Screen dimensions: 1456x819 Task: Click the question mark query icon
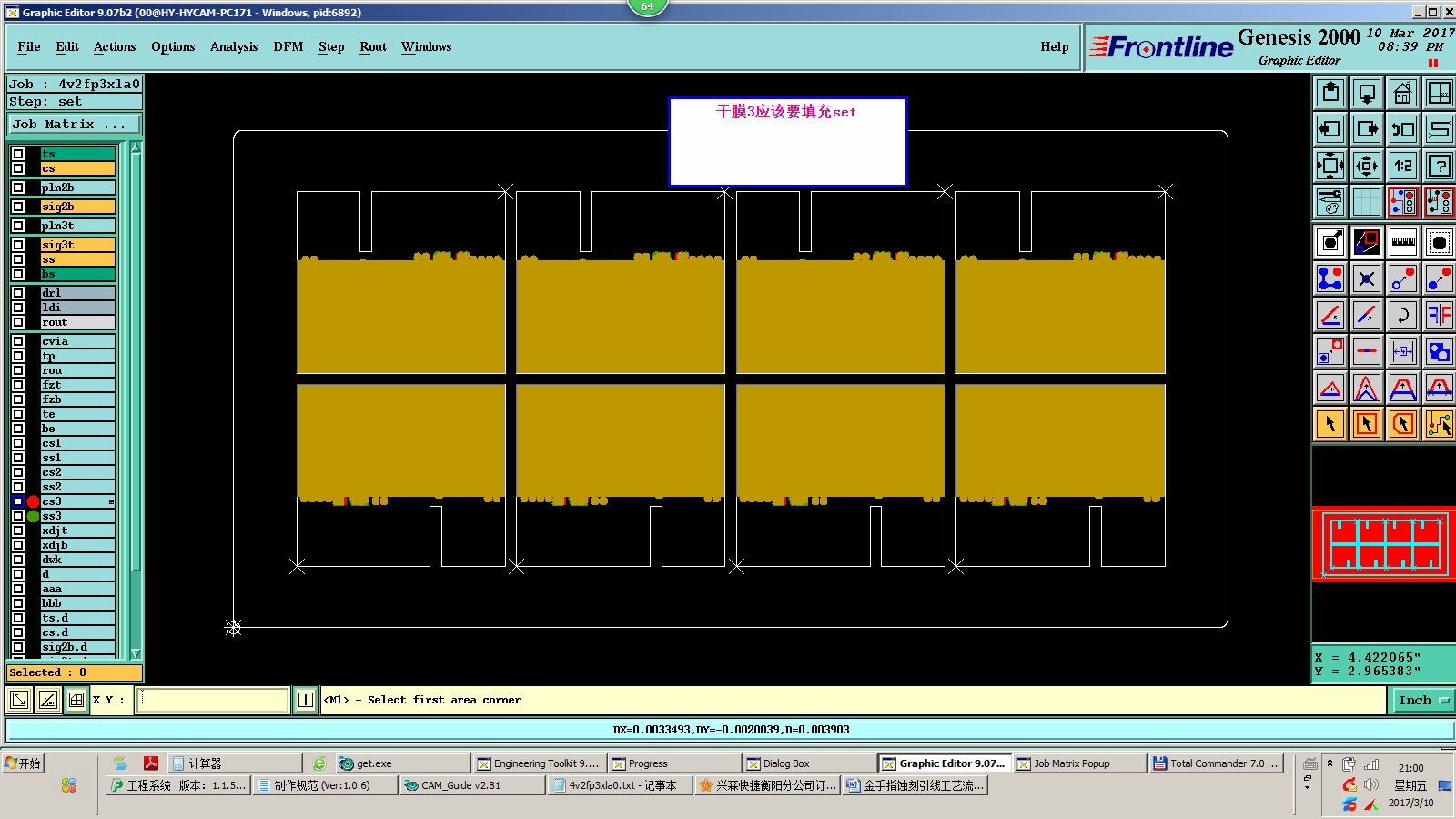[1440, 166]
